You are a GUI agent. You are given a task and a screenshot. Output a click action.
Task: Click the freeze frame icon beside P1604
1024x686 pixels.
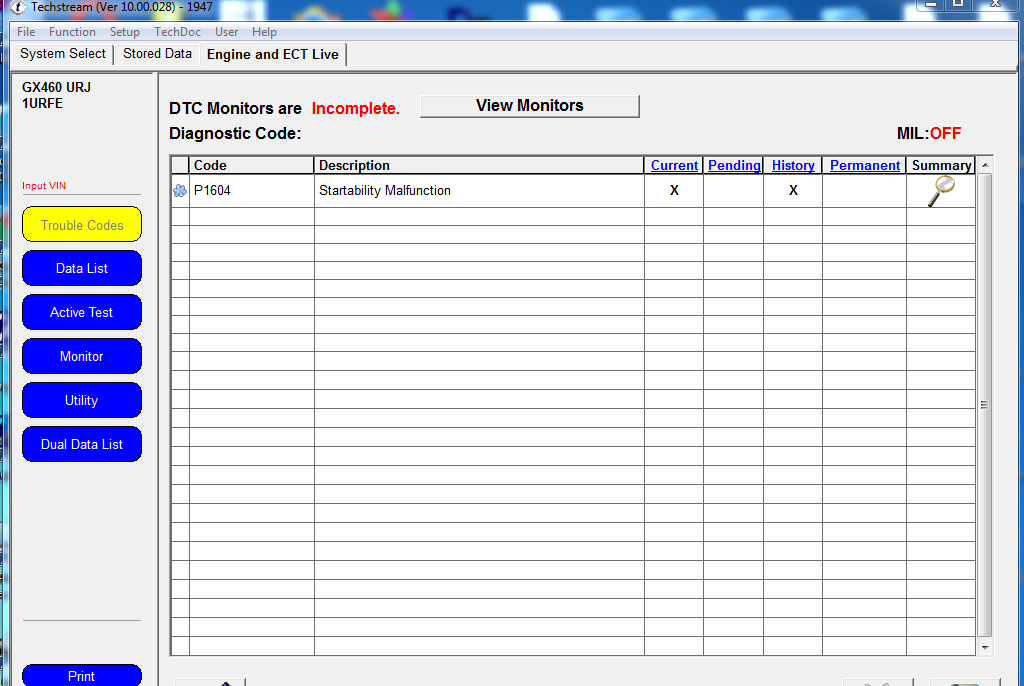click(x=180, y=191)
